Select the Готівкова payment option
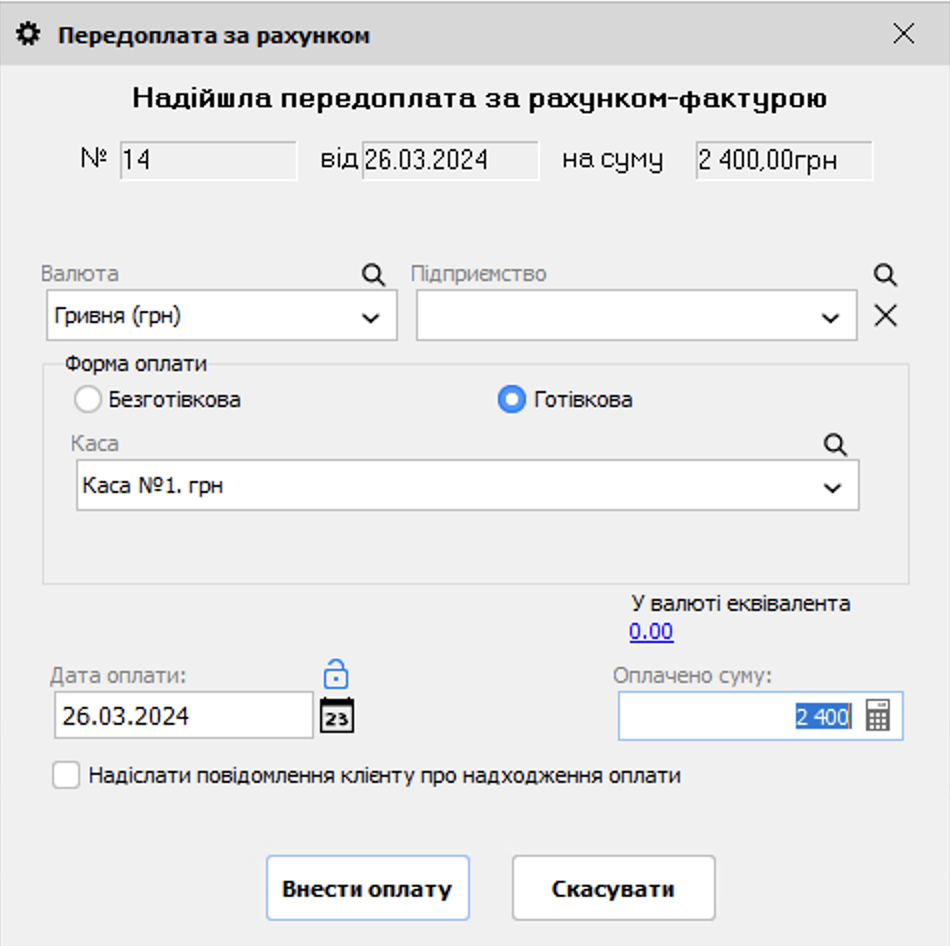This screenshot has width=950, height=946. click(511, 398)
